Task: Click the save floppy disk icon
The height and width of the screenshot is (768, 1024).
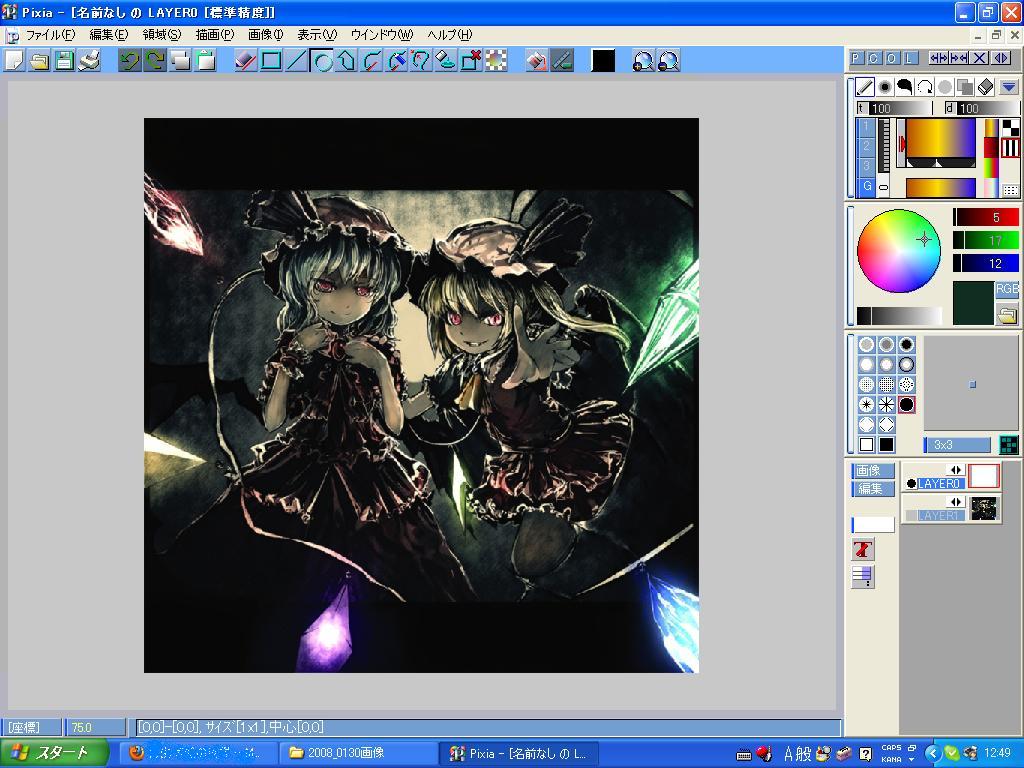Action: pos(64,61)
